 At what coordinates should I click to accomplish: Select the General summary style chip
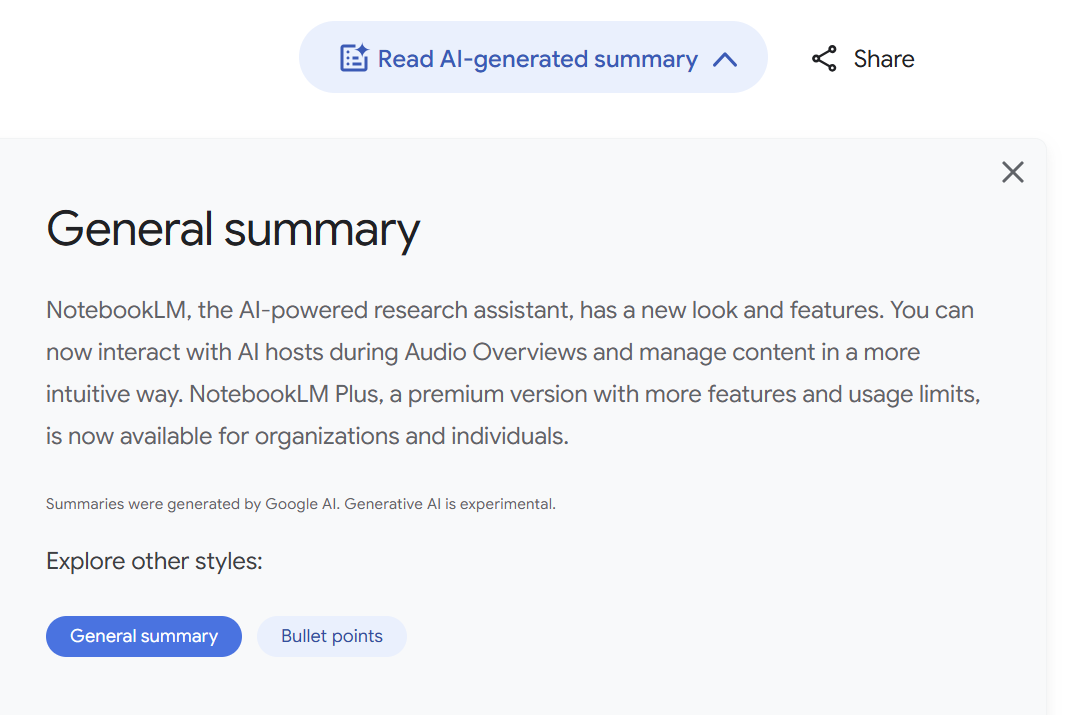(144, 636)
